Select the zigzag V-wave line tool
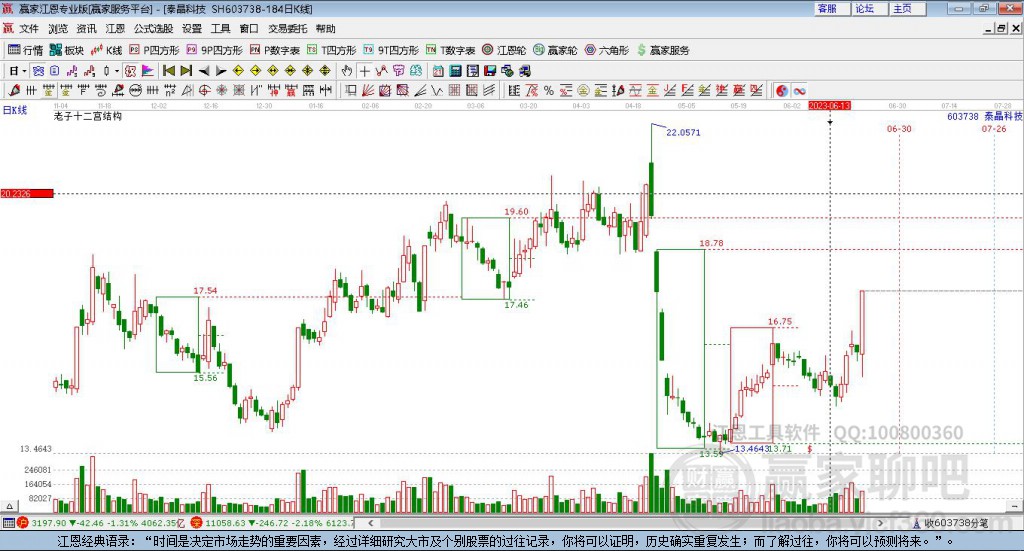 coord(437,91)
